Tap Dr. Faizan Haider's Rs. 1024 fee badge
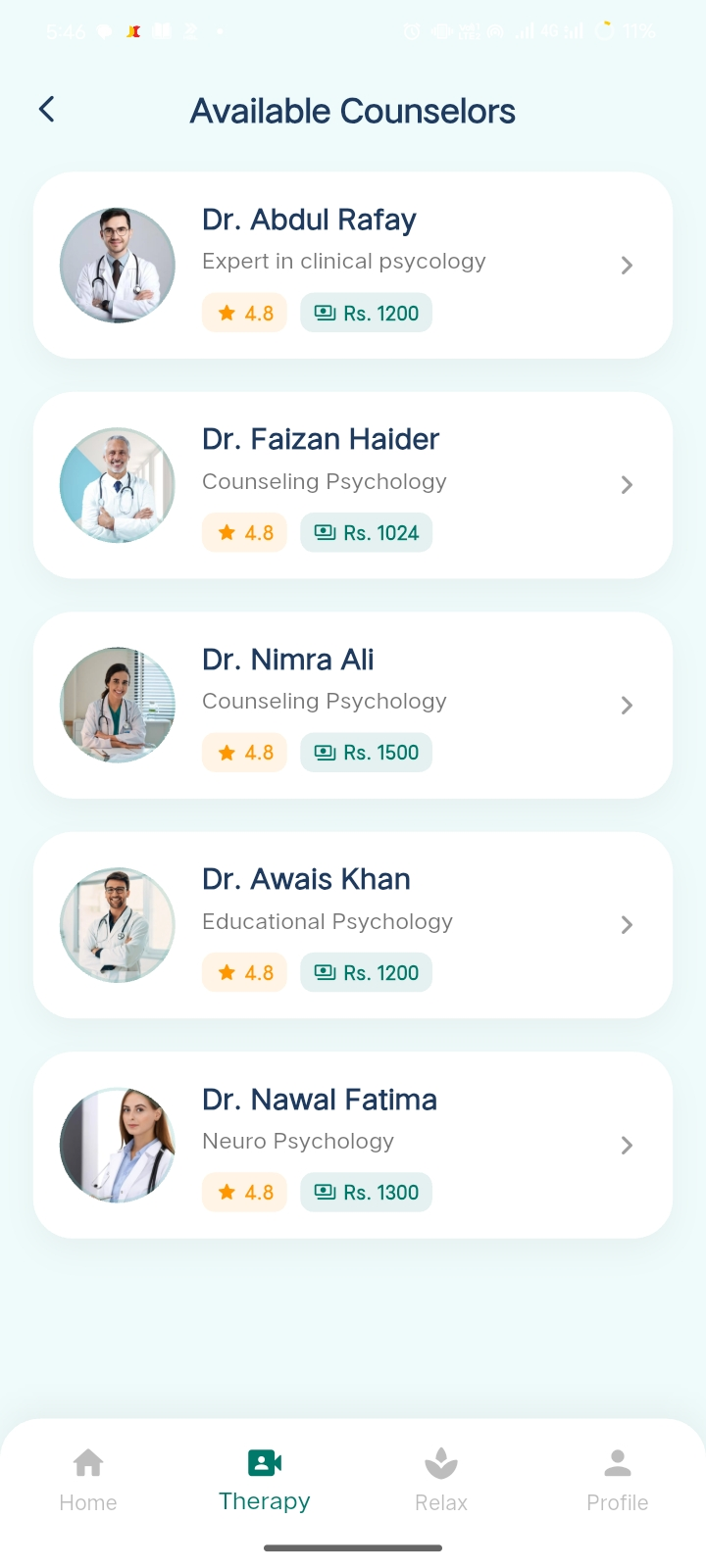This screenshot has height=1568, width=706. click(x=367, y=533)
